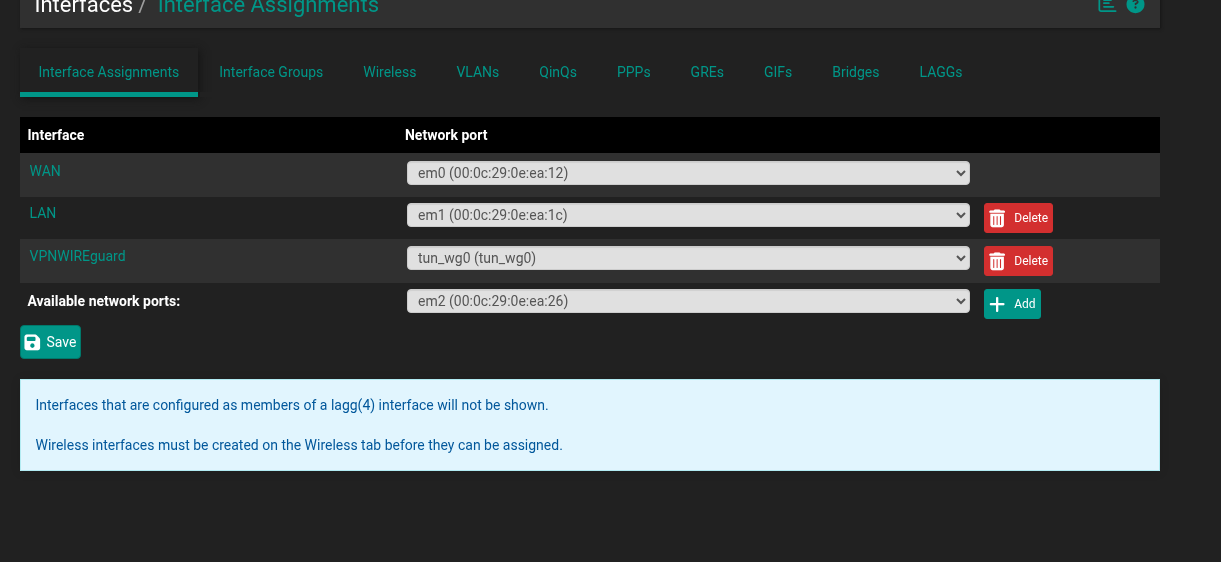Screen dimensions: 1221x562
Task: Click the Interface Assignments breadcrumb title
Action: point(268,7)
